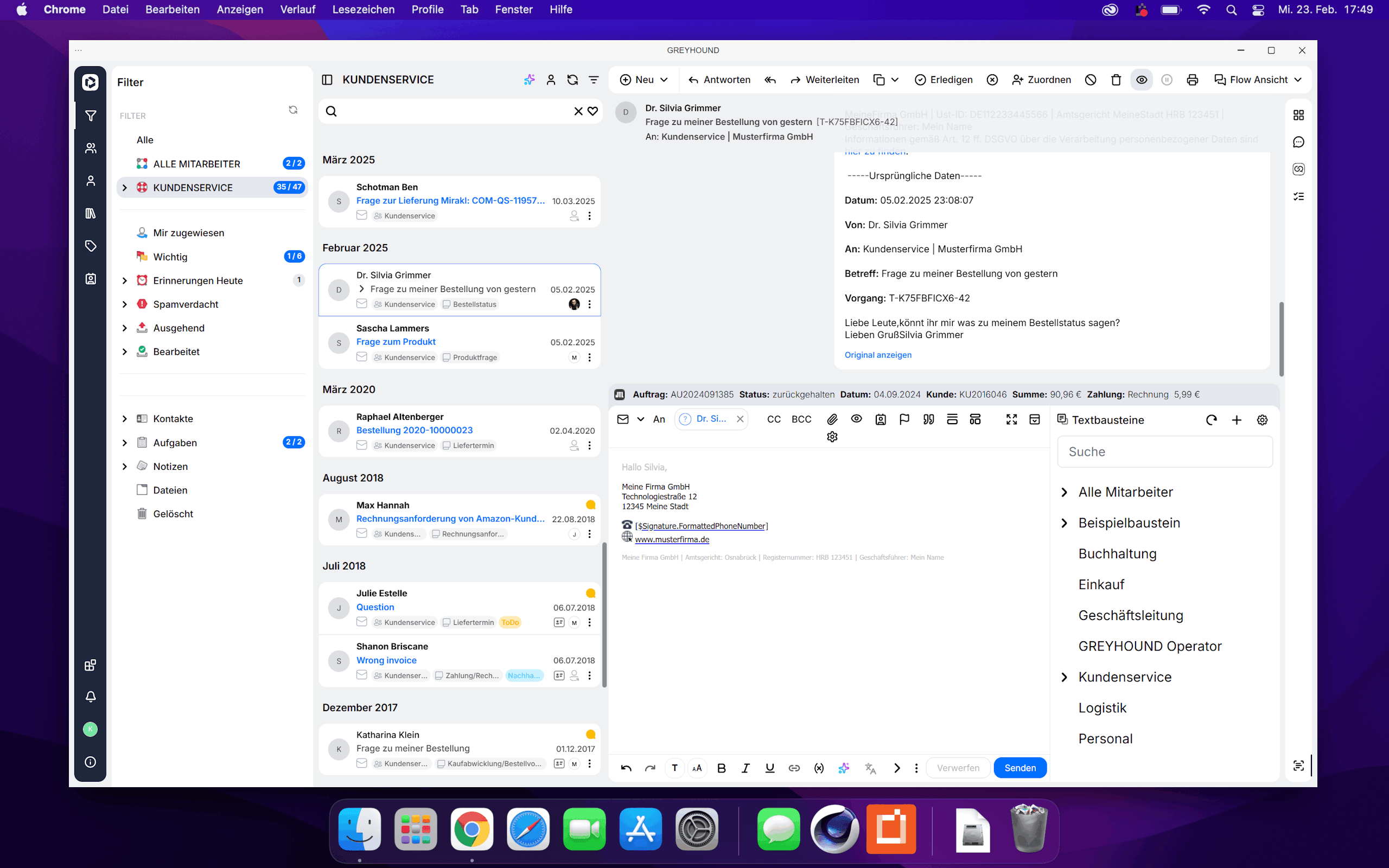Open the notifications bell in left sidebar

(x=91, y=697)
